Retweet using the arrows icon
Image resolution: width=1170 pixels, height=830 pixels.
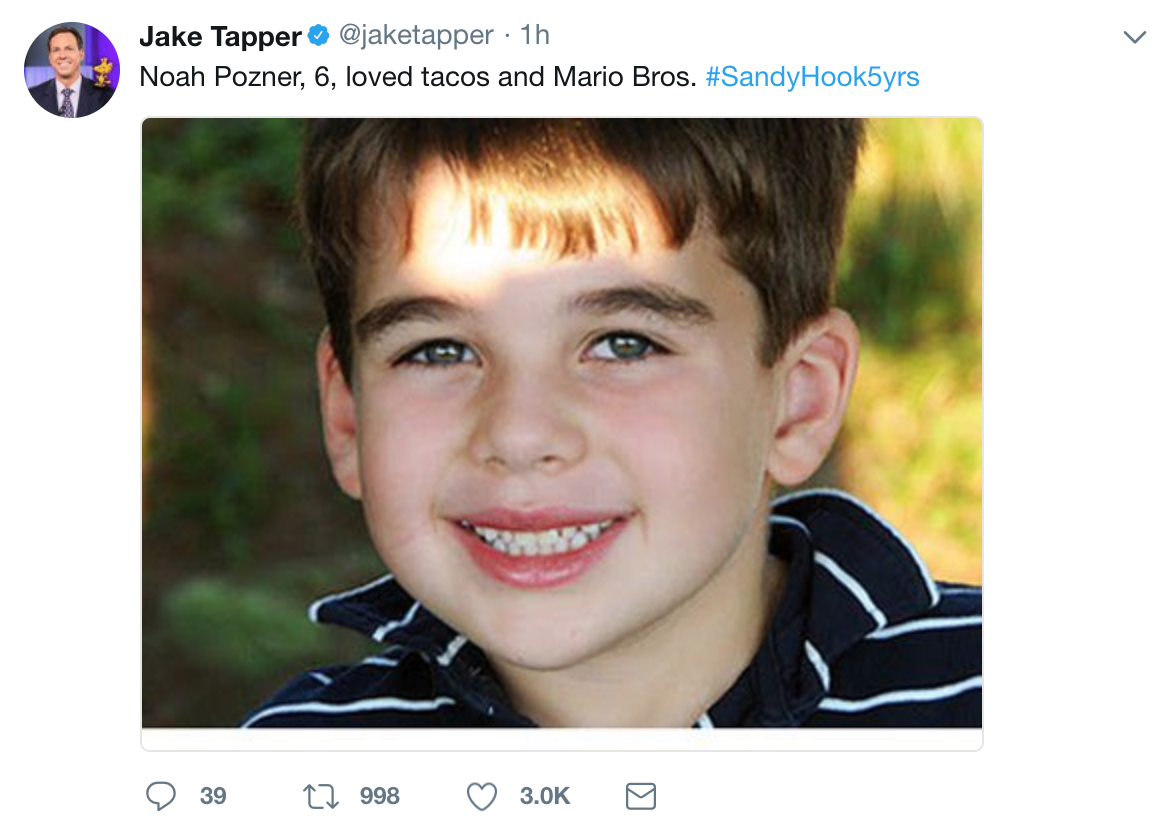click(x=322, y=796)
